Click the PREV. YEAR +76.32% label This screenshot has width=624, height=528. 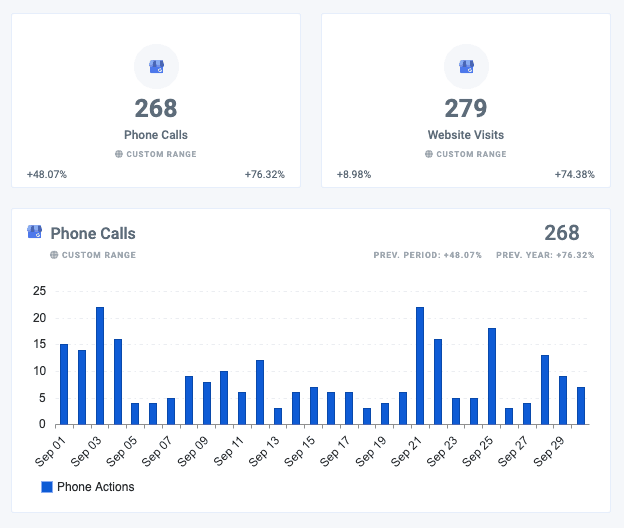point(545,255)
